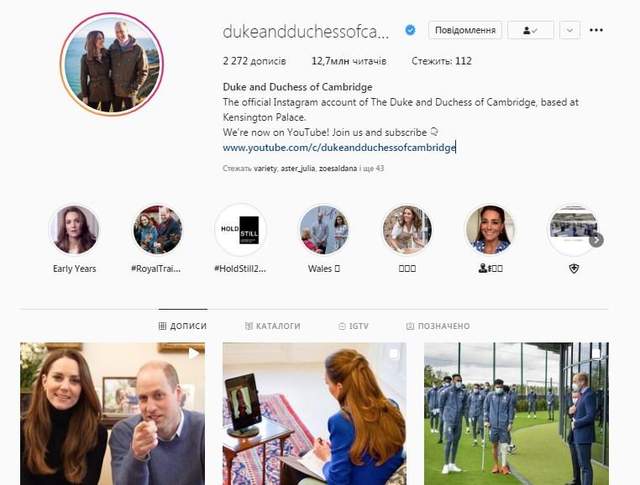The image size is (640, 485).
Task: Click next arrow on highlights carousel
Action: point(596,240)
